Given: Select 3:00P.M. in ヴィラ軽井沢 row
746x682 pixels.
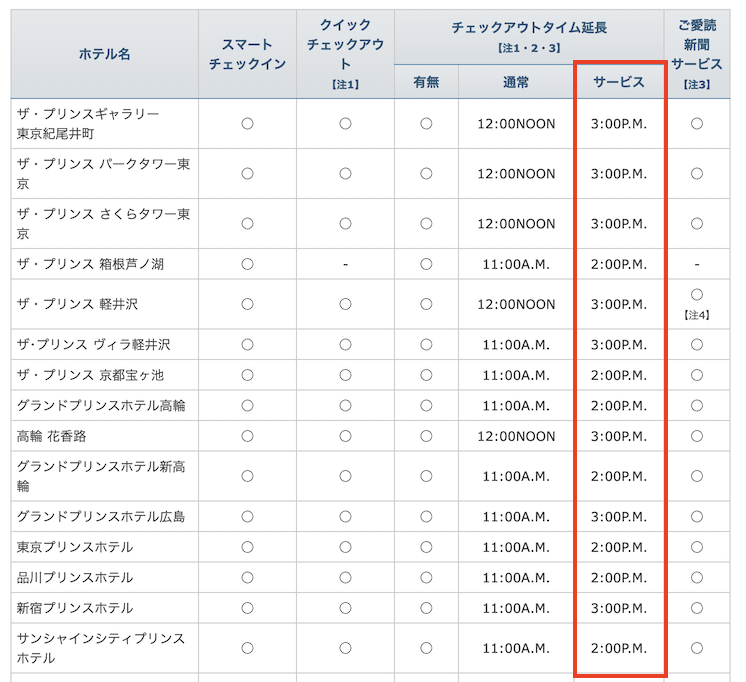Looking at the screenshot, I should coord(619,345).
